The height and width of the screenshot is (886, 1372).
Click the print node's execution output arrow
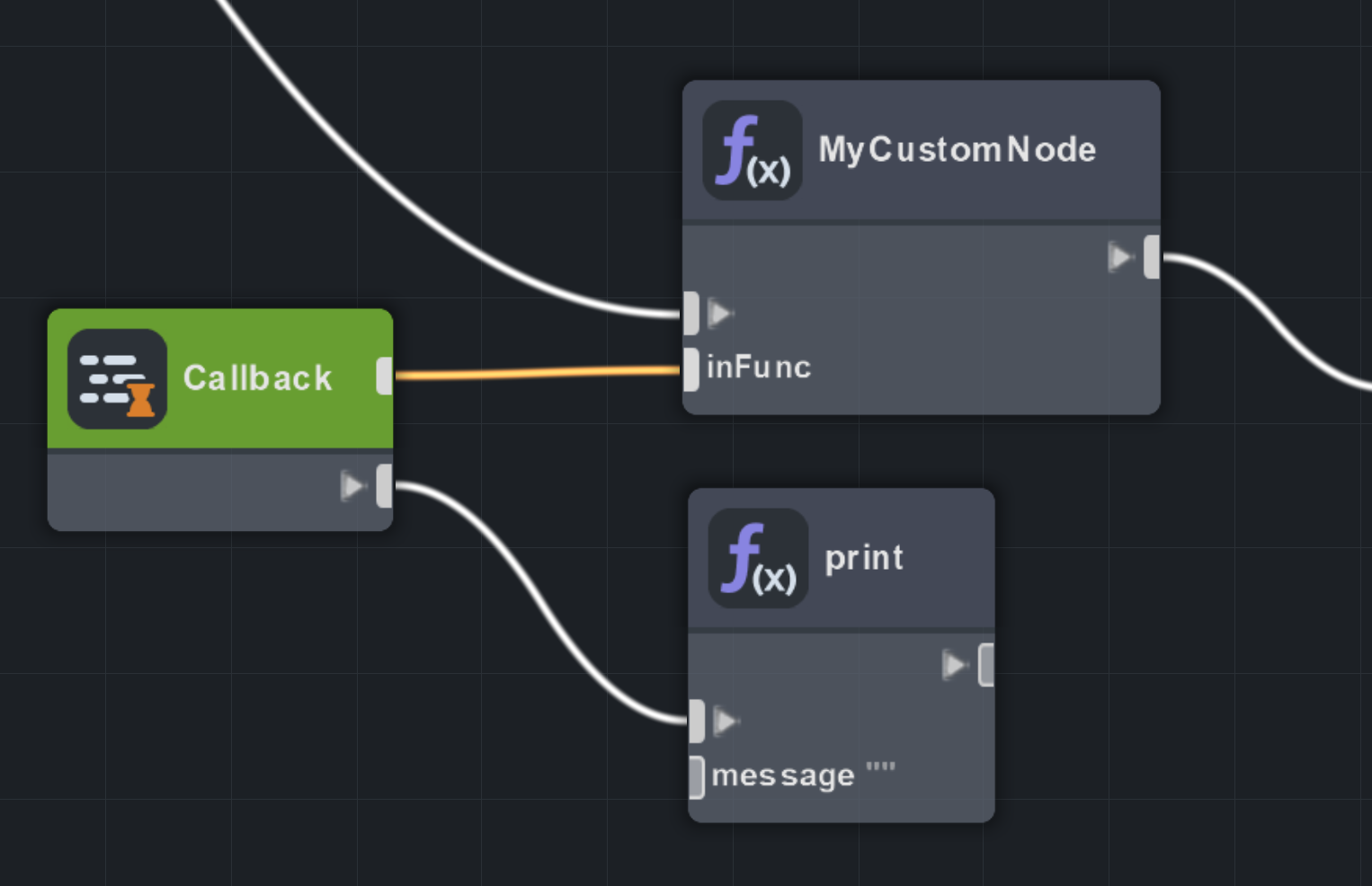point(953,665)
